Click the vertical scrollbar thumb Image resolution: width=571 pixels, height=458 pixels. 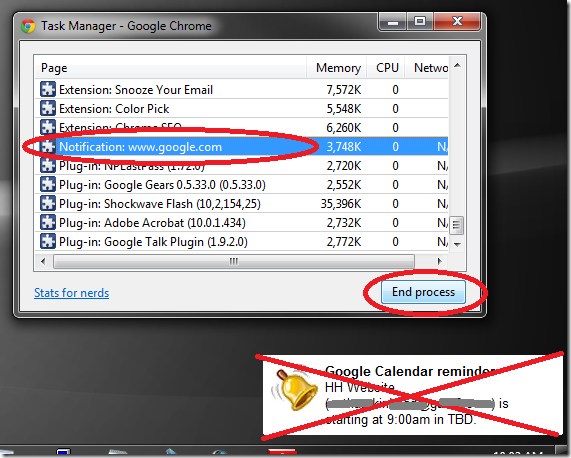(457, 225)
